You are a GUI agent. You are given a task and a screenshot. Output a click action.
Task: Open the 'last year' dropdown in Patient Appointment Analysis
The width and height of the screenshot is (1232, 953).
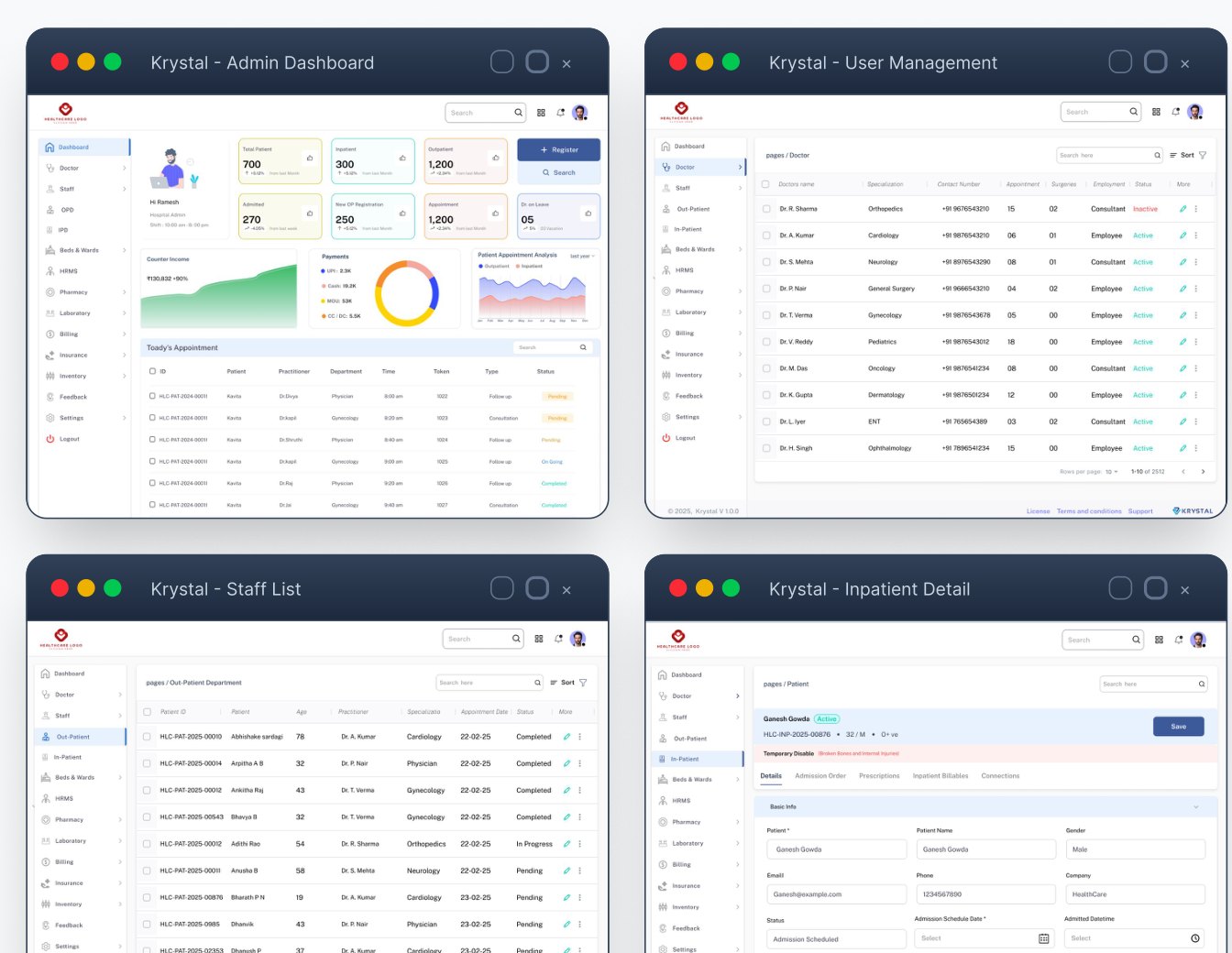coord(582,257)
